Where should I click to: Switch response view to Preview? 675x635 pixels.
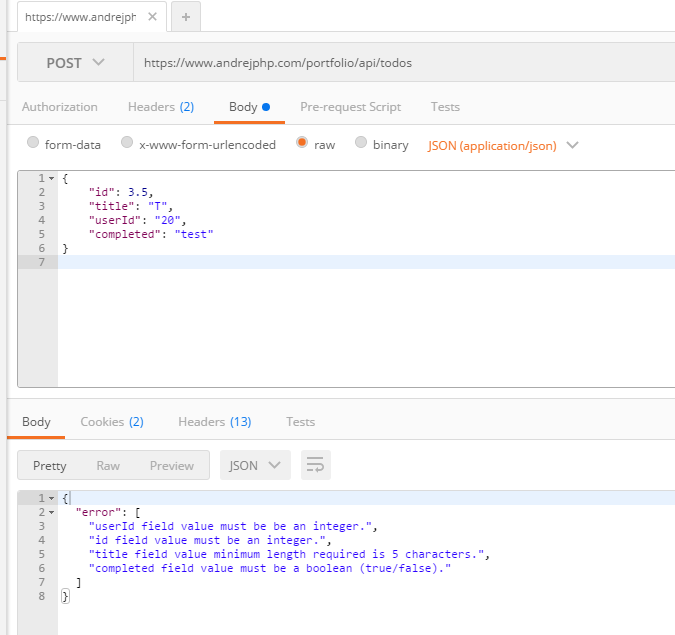coord(172,465)
